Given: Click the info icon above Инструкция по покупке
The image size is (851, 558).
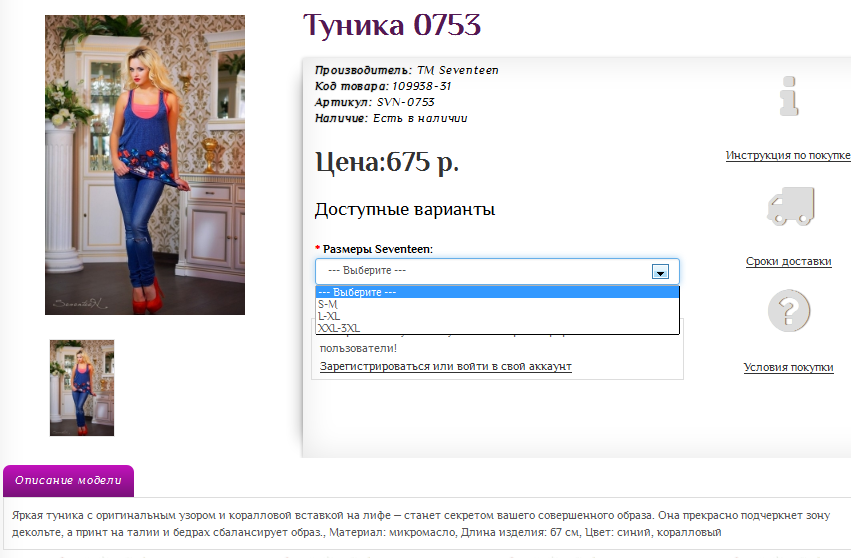Looking at the screenshot, I should (x=789, y=96).
